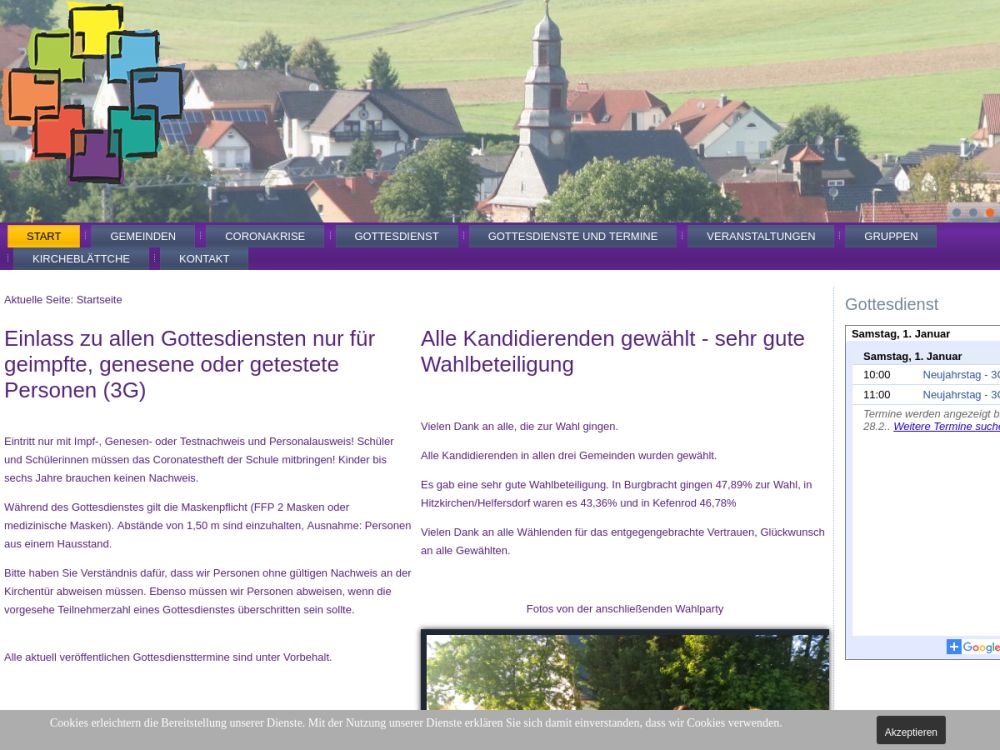The width and height of the screenshot is (1000, 750).
Task: Open the 3G Einlass article headline
Action: [190, 364]
